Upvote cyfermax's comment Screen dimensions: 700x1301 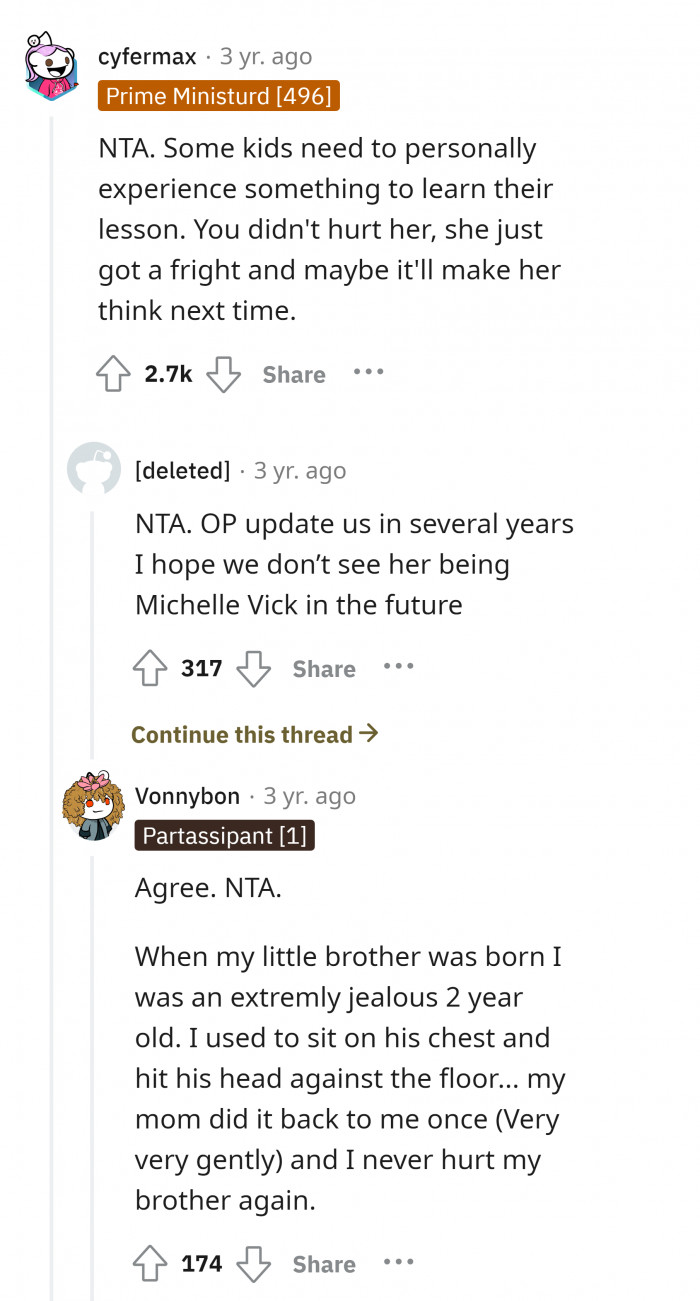point(115,375)
